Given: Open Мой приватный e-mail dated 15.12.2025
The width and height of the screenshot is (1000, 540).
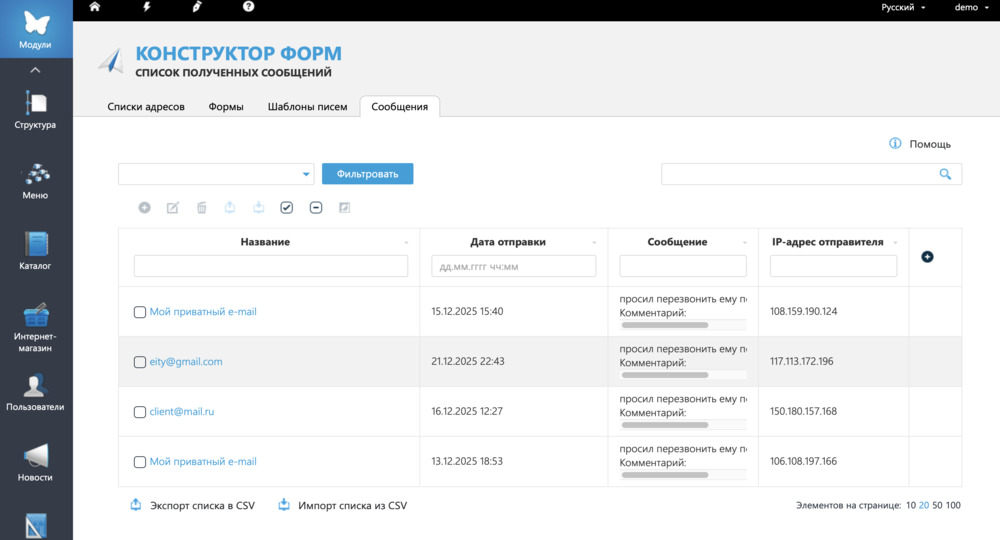Looking at the screenshot, I should [203, 312].
